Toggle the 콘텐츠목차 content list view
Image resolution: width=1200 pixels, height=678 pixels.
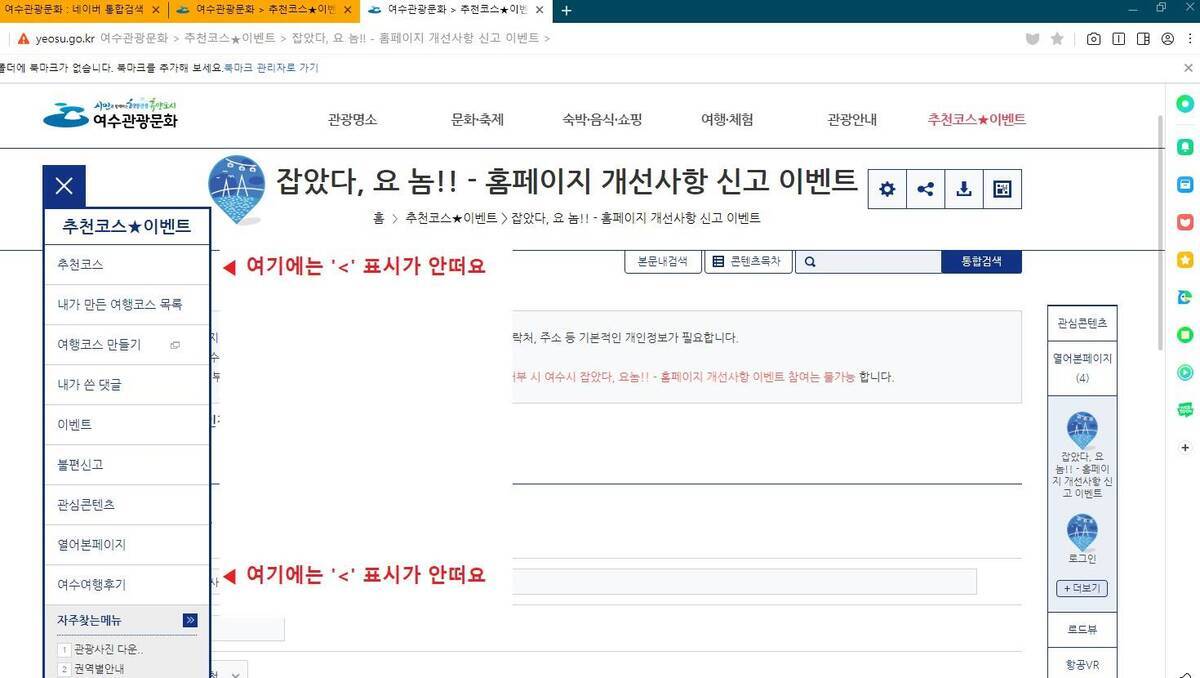(x=748, y=260)
